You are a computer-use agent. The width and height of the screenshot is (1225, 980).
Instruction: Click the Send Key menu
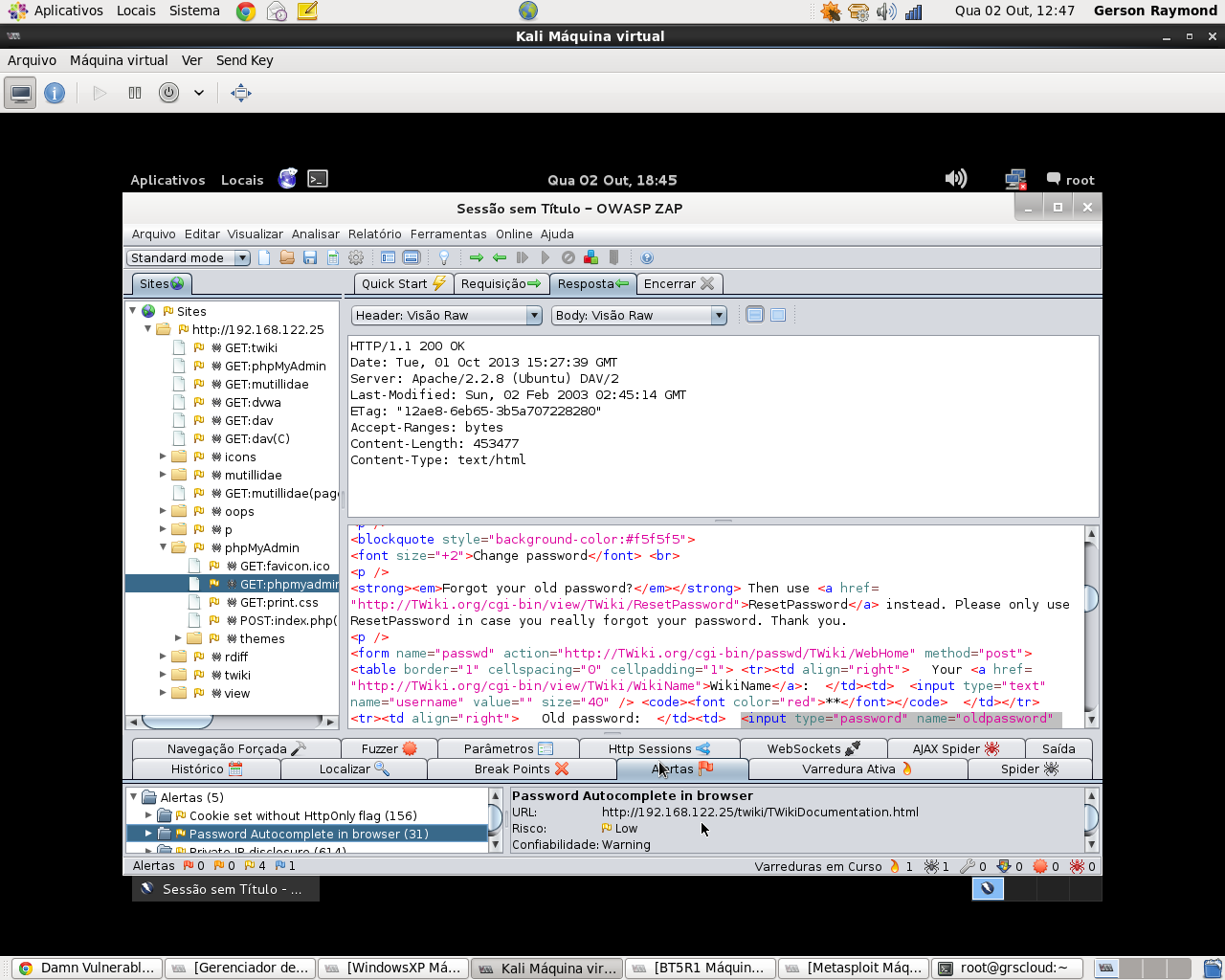[244, 60]
